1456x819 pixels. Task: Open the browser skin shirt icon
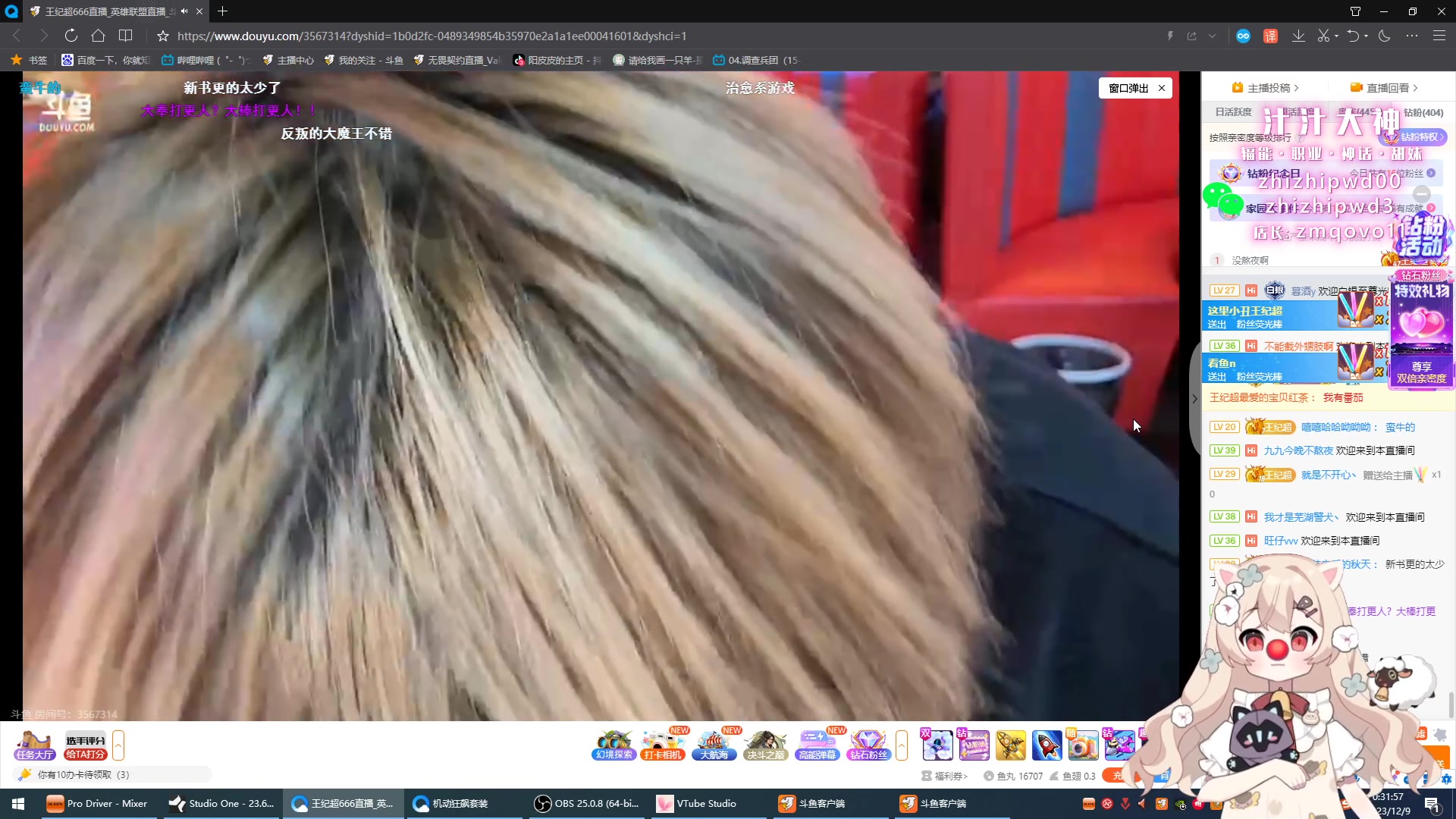tap(1355, 11)
